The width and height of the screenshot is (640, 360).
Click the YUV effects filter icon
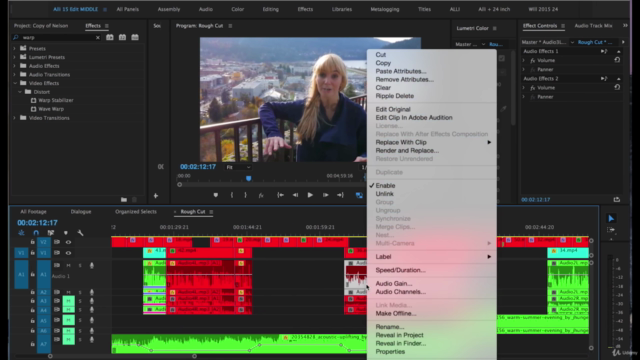click(x=135, y=37)
